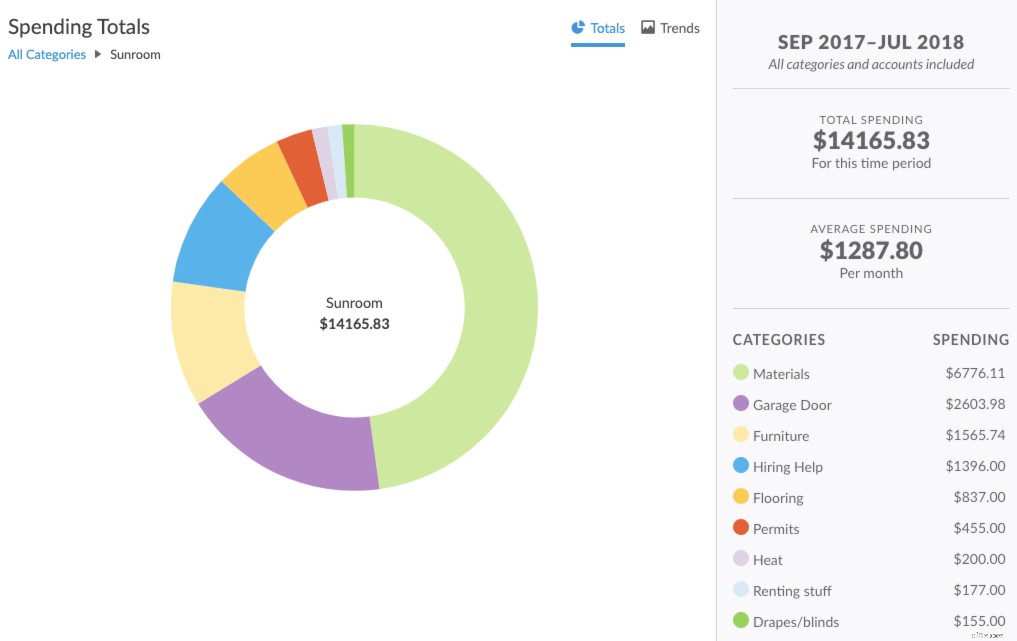Click the Flooring orange legend dot
This screenshot has width=1017, height=641.
point(741,497)
